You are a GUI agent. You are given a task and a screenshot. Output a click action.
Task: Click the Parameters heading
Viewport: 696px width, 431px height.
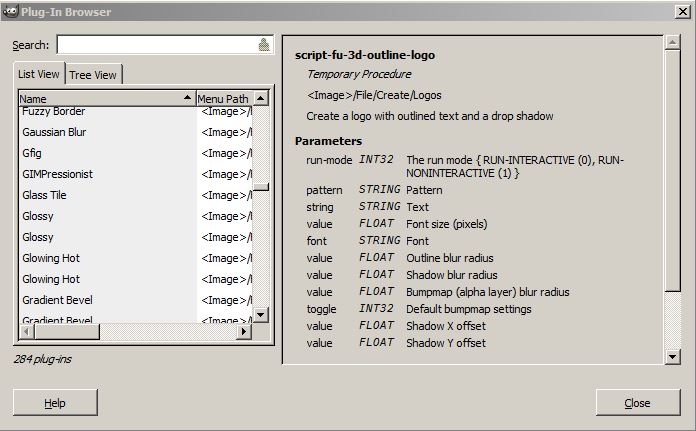pyautogui.click(x=328, y=141)
